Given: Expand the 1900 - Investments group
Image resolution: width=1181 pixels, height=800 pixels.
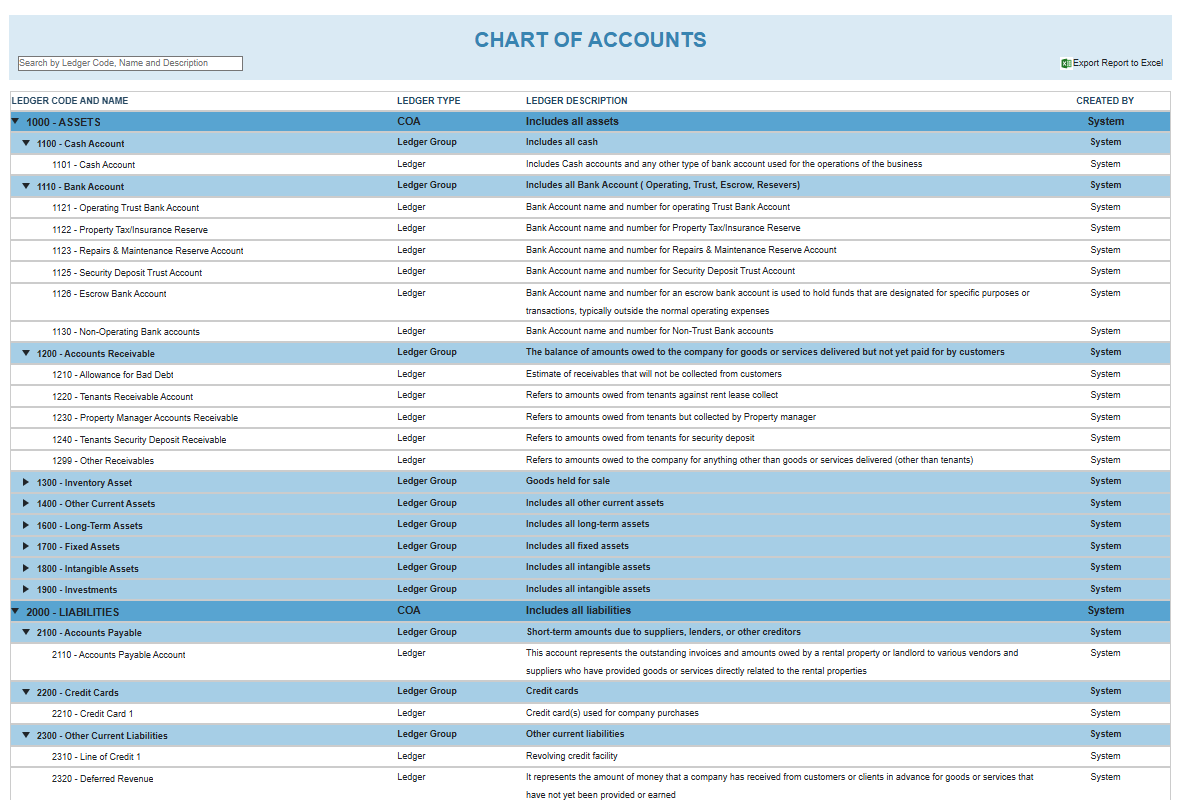Looking at the screenshot, I should tap(26, 588).
